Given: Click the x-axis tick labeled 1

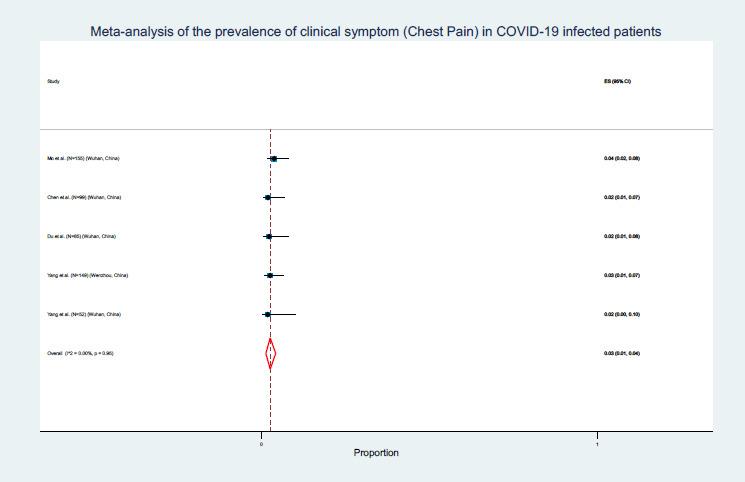Looking at the screenshot, I should point(597,443).
